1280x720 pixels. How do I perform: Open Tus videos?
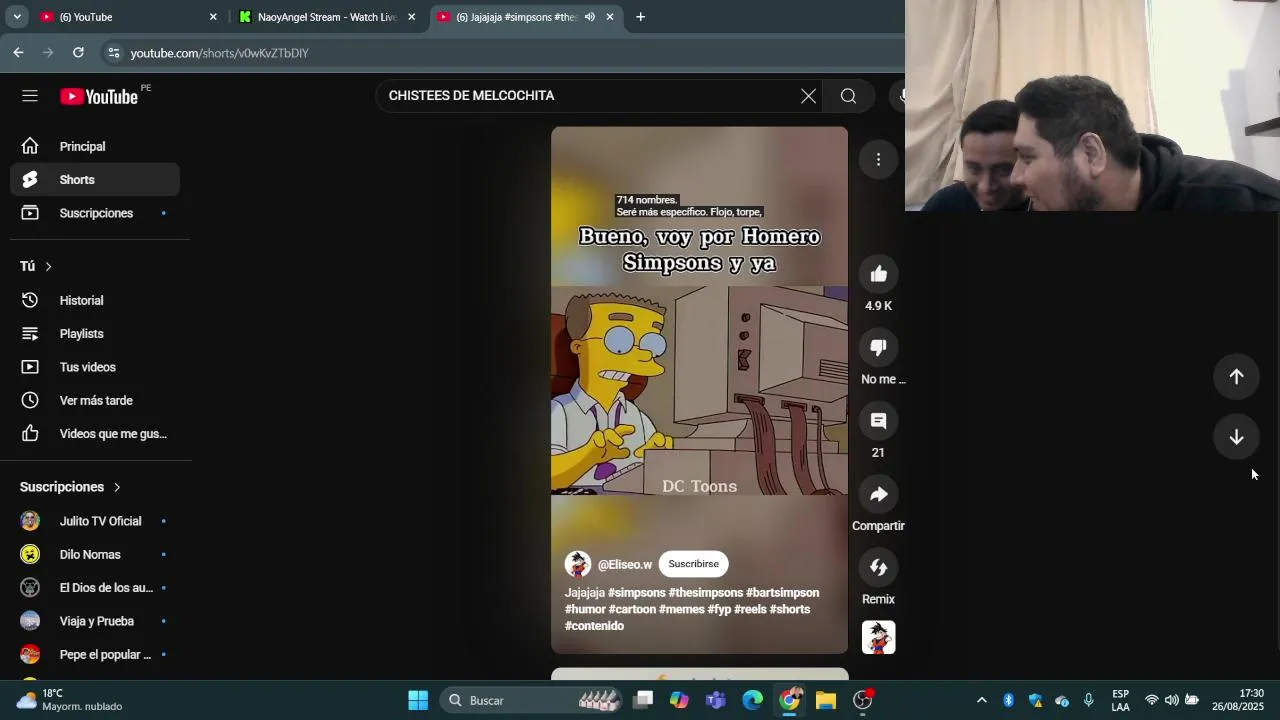click(95, 367)
